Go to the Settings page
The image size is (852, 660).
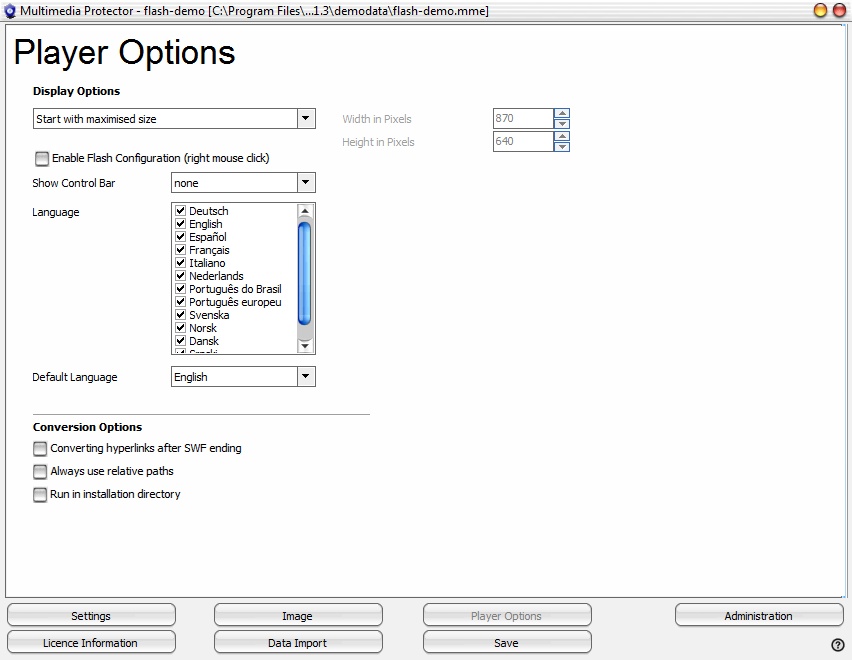(x=91, y=616)
